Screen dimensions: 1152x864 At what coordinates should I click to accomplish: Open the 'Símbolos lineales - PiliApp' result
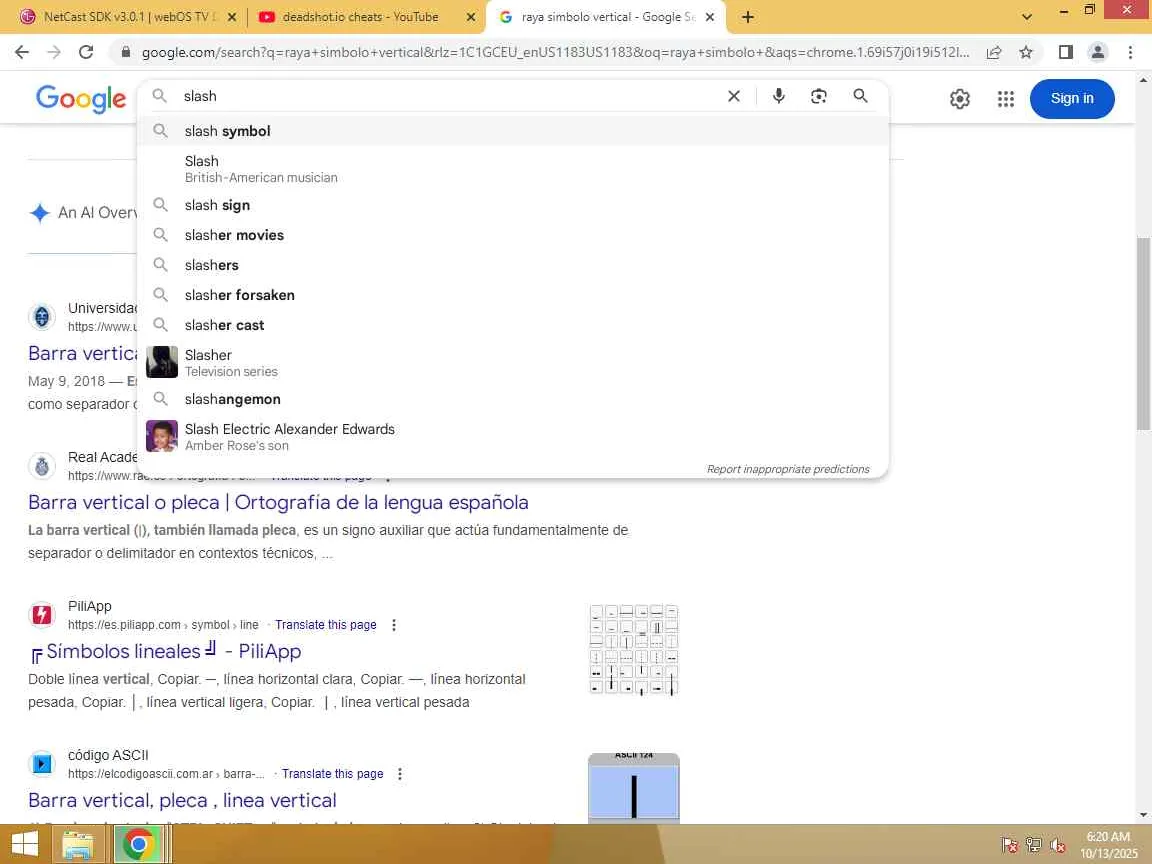pos(165,651)
